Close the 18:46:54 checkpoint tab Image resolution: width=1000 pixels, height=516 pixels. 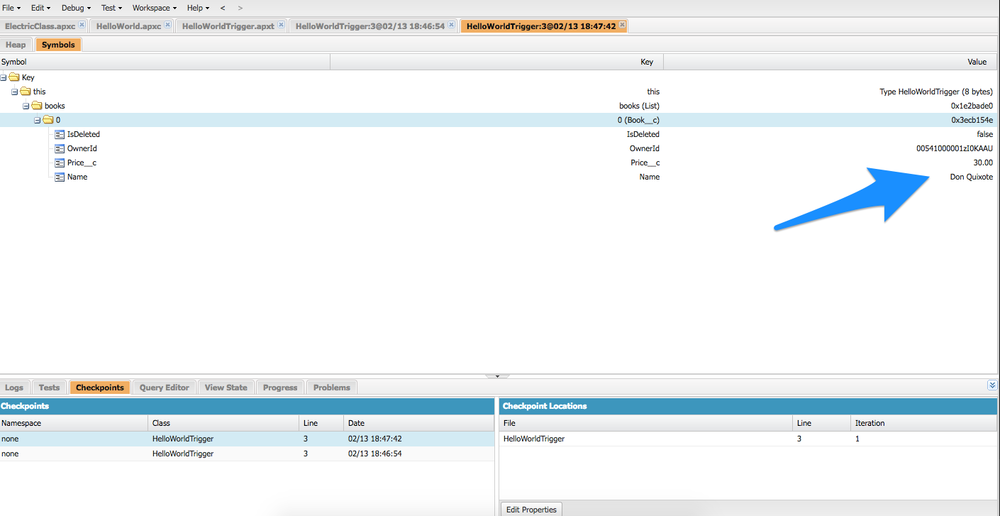coord(451,25)
